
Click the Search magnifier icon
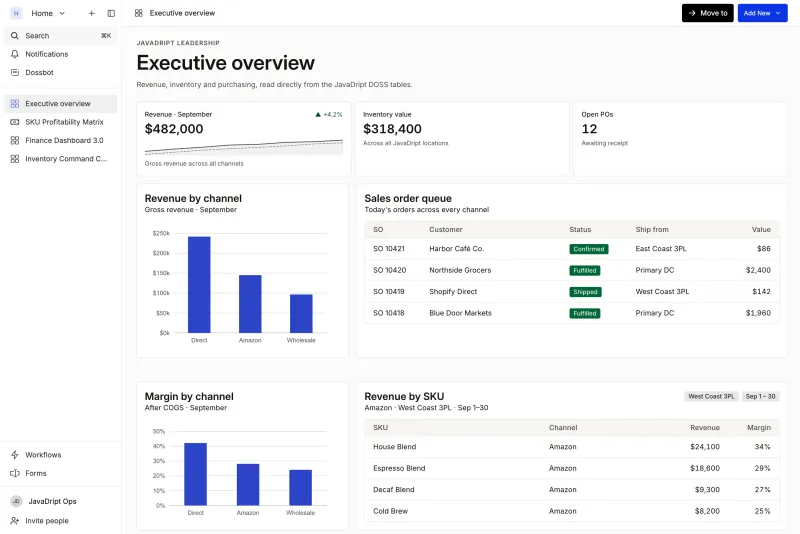15,36
